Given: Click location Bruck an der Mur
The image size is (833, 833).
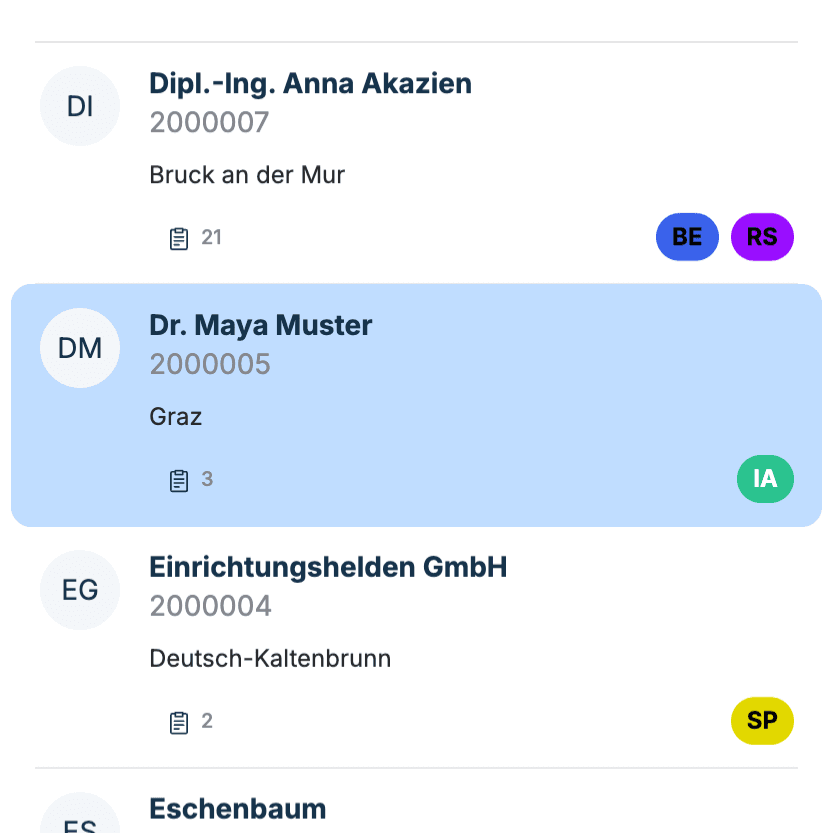Looking at the screenshot, I should 247,175.
